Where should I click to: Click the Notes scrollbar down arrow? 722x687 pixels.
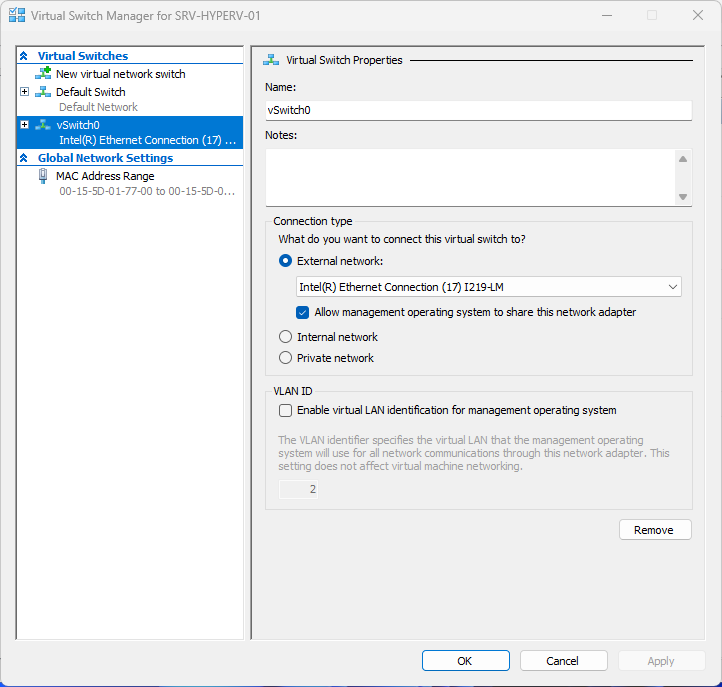tap(683, 197)
